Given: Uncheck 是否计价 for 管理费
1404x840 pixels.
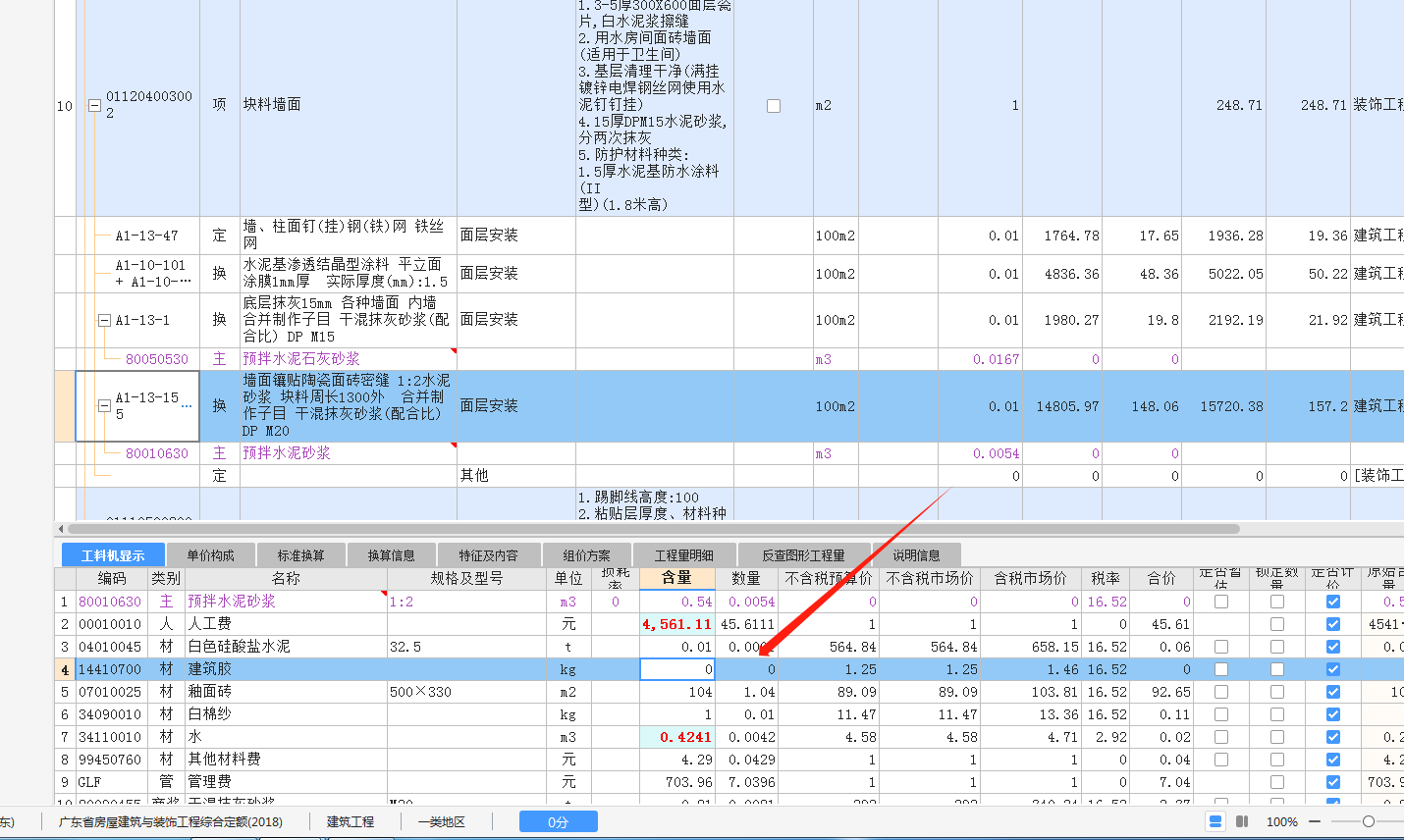Looking at the screenshot, I should 1333,782.
